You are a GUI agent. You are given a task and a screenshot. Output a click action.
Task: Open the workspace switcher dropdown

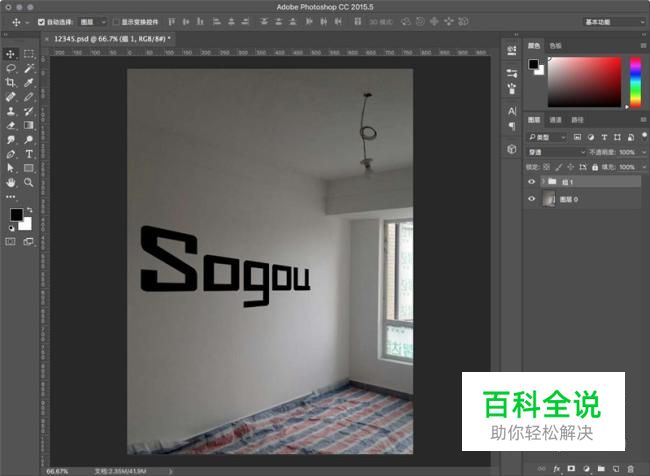tap(614, 22)
